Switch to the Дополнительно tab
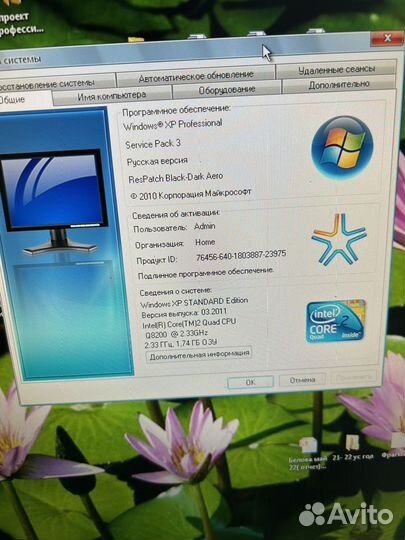This screenshot has width=405, height=540. click(339, 84)
